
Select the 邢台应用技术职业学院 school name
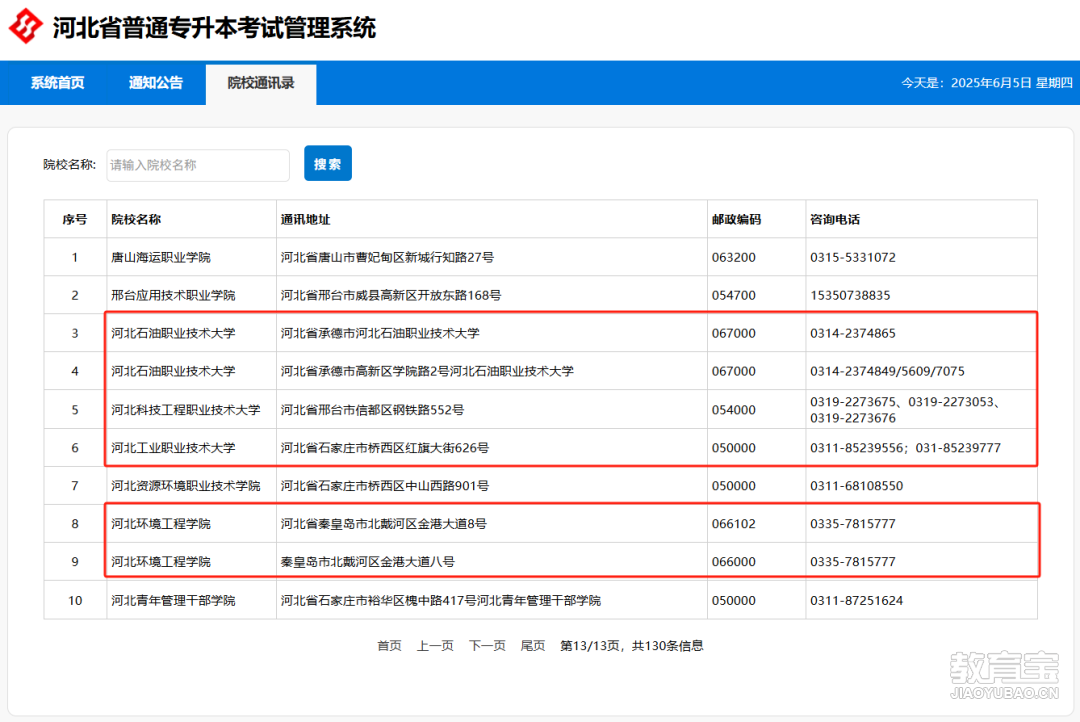173,295
